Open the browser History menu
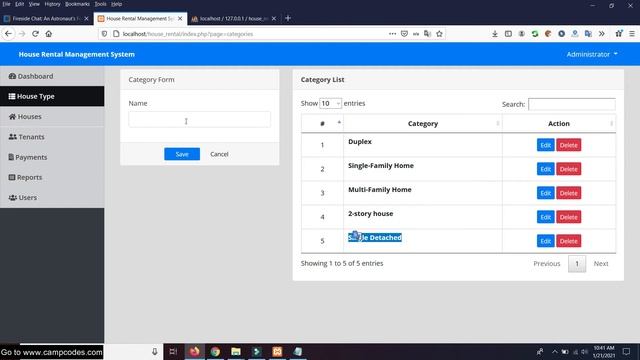 [x=52, y=4]
